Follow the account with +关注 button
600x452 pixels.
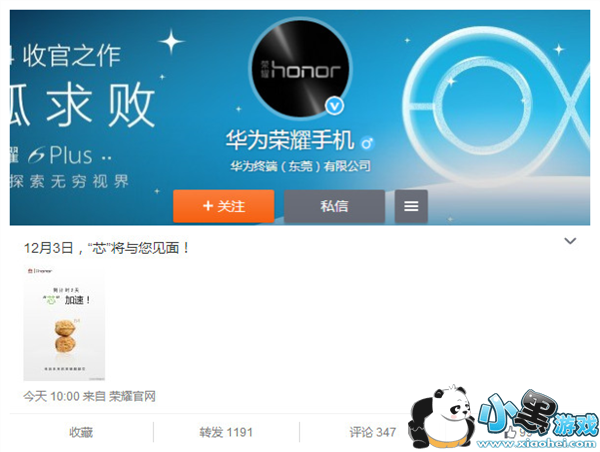pos(224,206)
